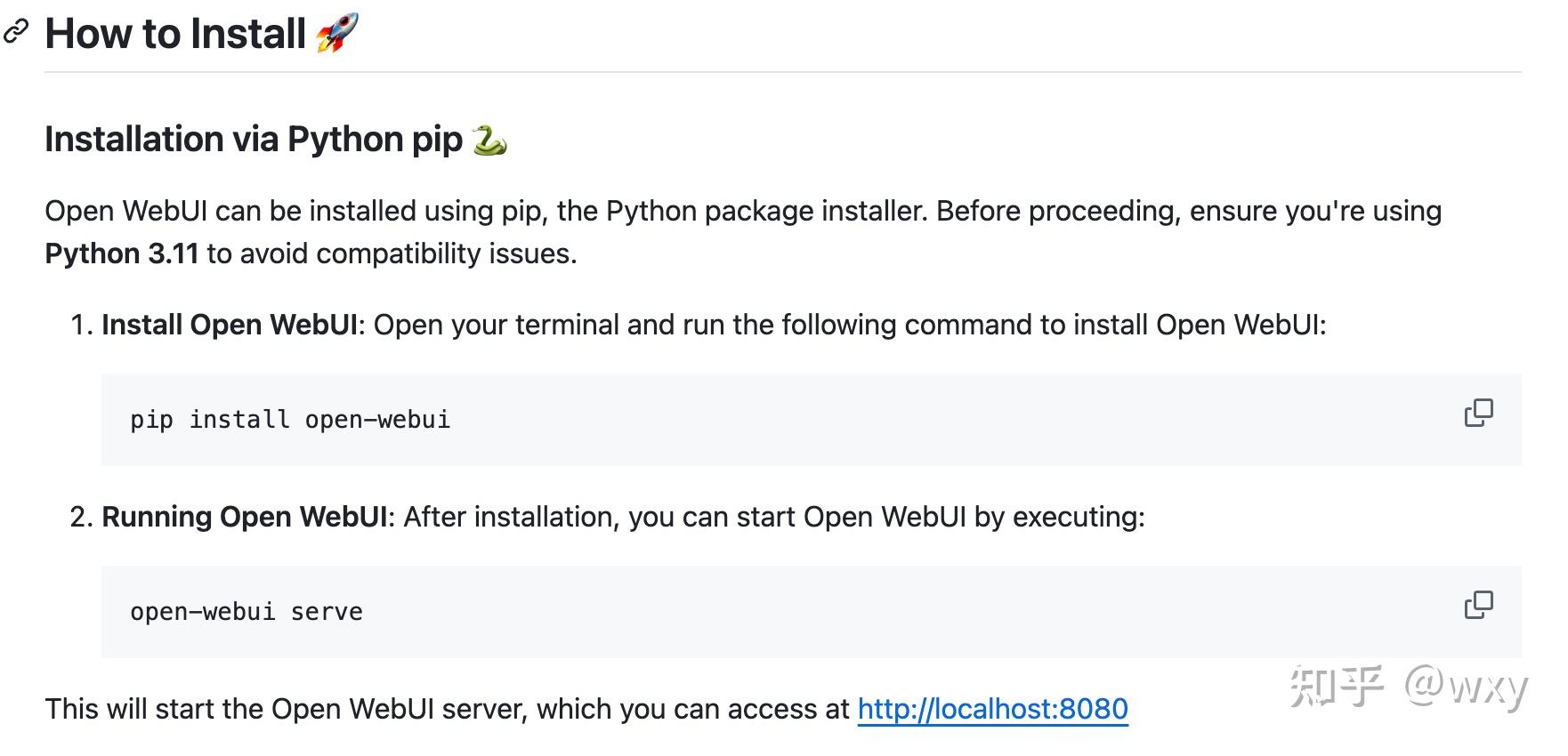1568x756 pixels.
Task: Click the Zhihu watermark logo
Action: point(1337,686)
